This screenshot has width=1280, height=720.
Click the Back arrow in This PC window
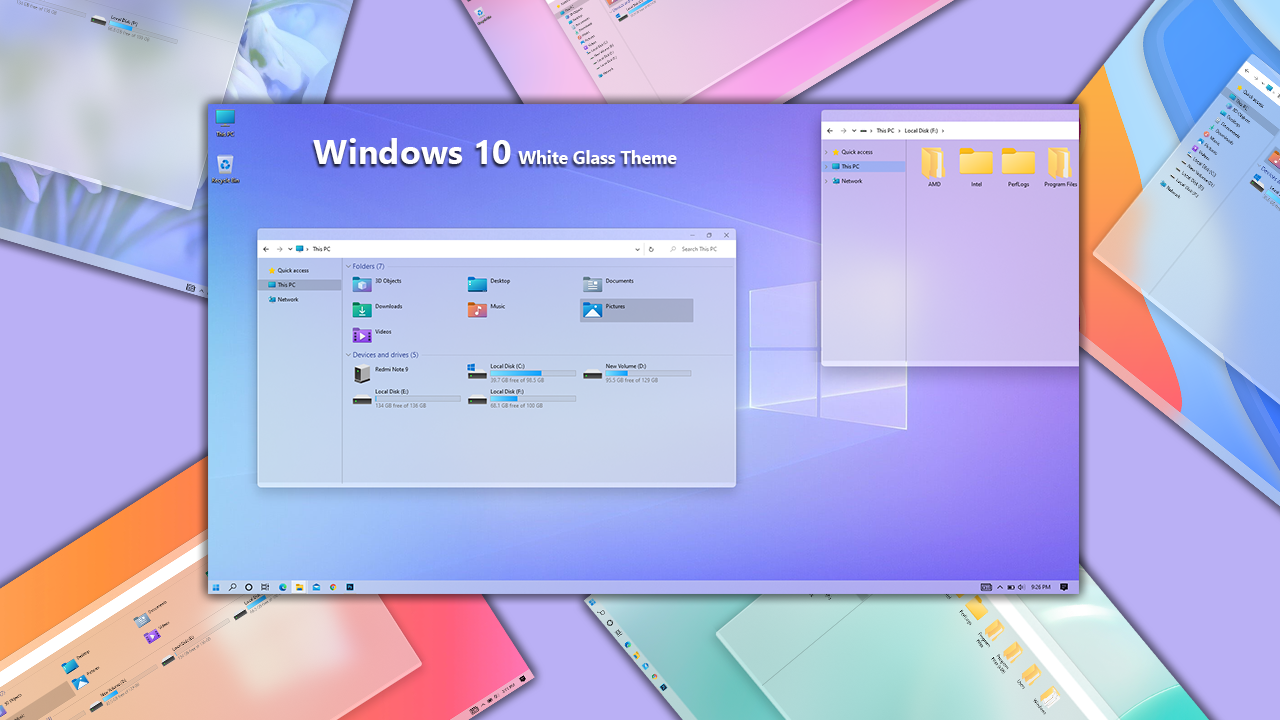[x=266, y=249]
